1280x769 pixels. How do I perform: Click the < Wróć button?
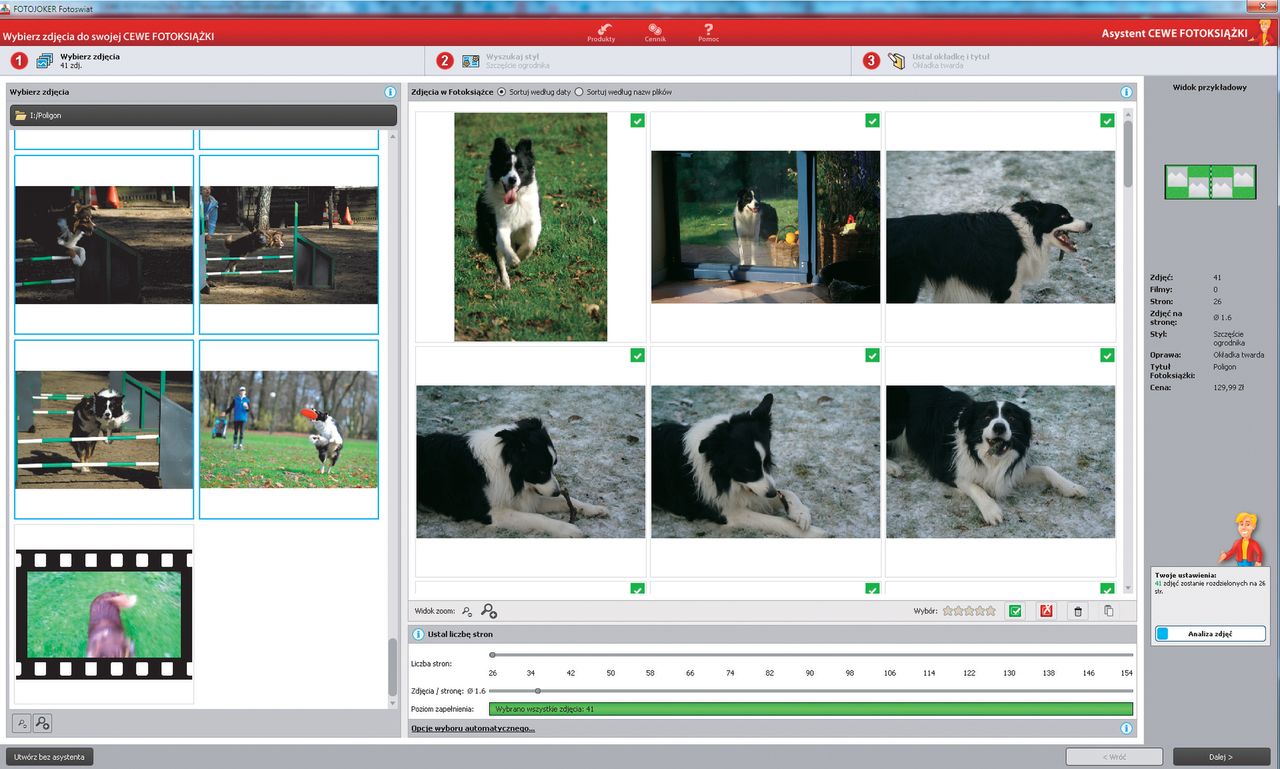click(x=1114, y=757)
